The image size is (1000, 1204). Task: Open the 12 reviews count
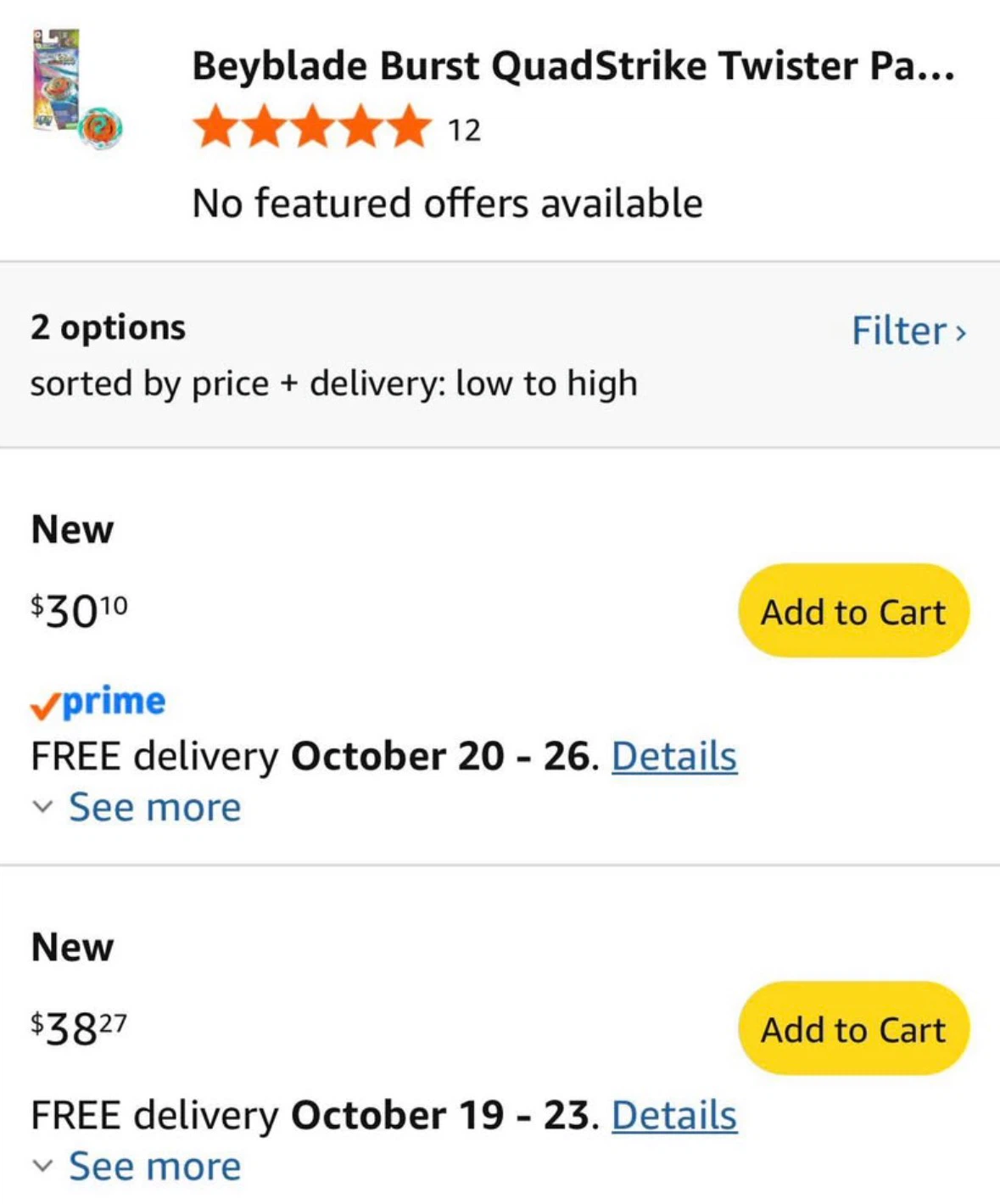click(x=464, y=130)
